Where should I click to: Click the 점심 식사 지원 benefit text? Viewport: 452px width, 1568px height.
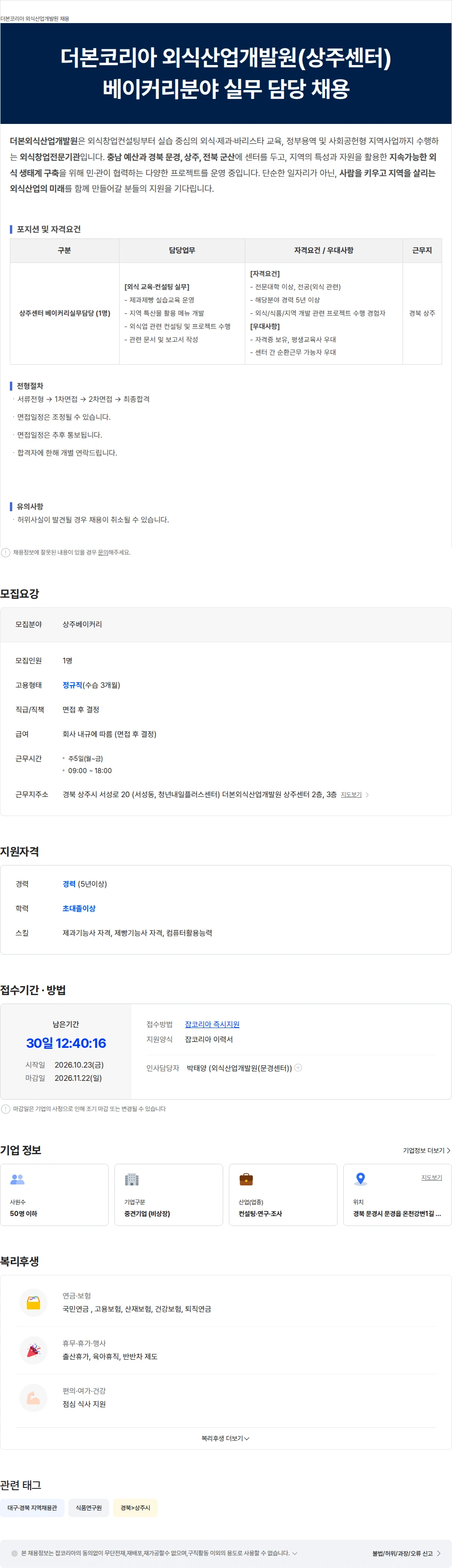coord(84,1404)
